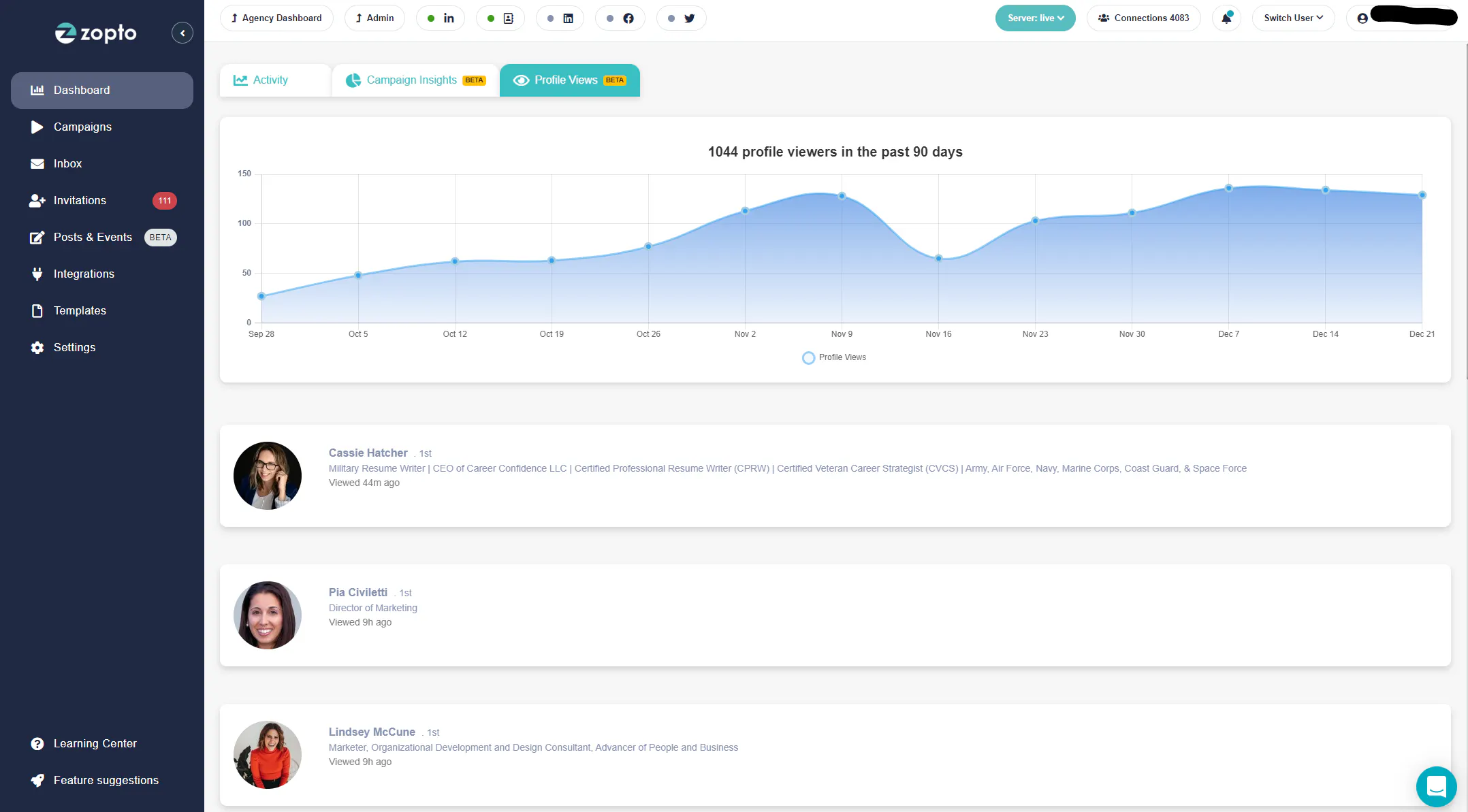Click the Learning Center question mark icon
Viewport: 1468px width, 812px height.
(37, 743)
